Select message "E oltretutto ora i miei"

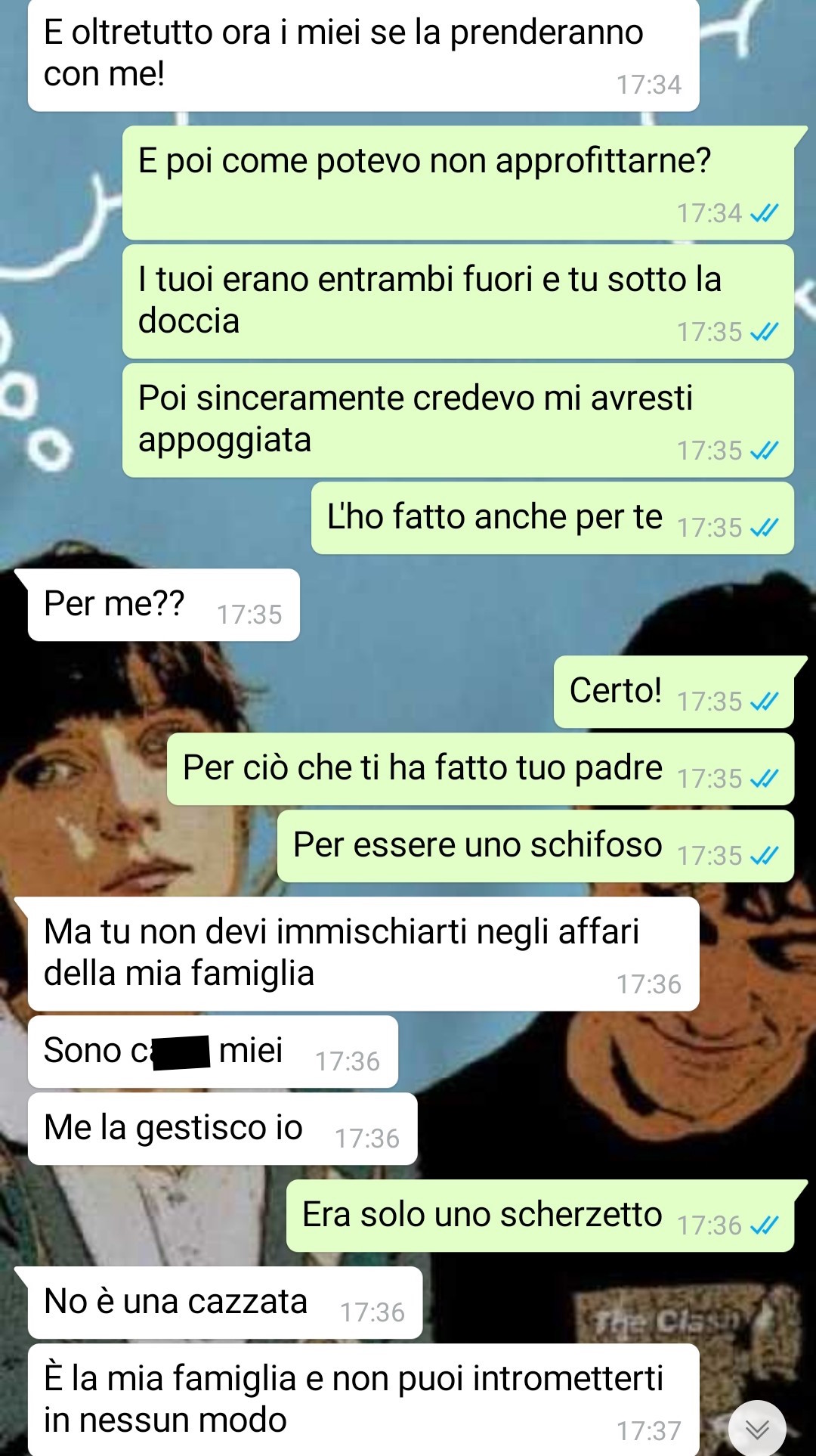click(363, 54)
